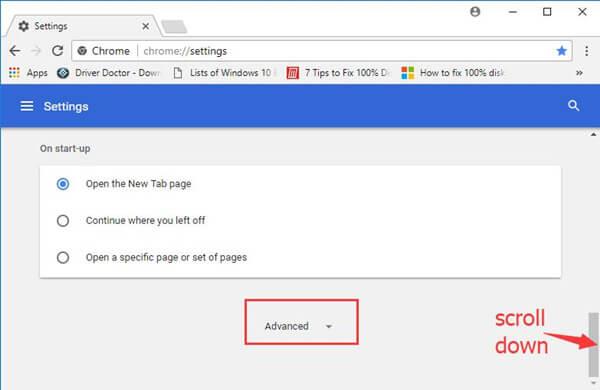Open a new tab with the new tab button
The image size is (600, 390).
coord(174,27)
